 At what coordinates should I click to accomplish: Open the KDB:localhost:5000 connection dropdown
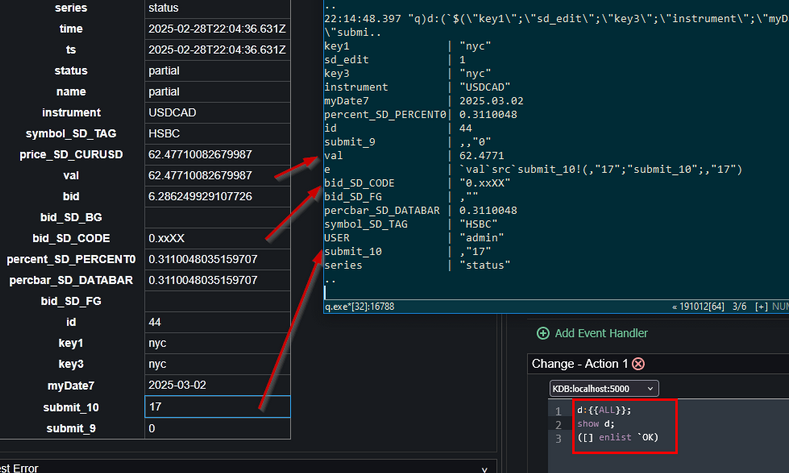[x=603, y=388]
